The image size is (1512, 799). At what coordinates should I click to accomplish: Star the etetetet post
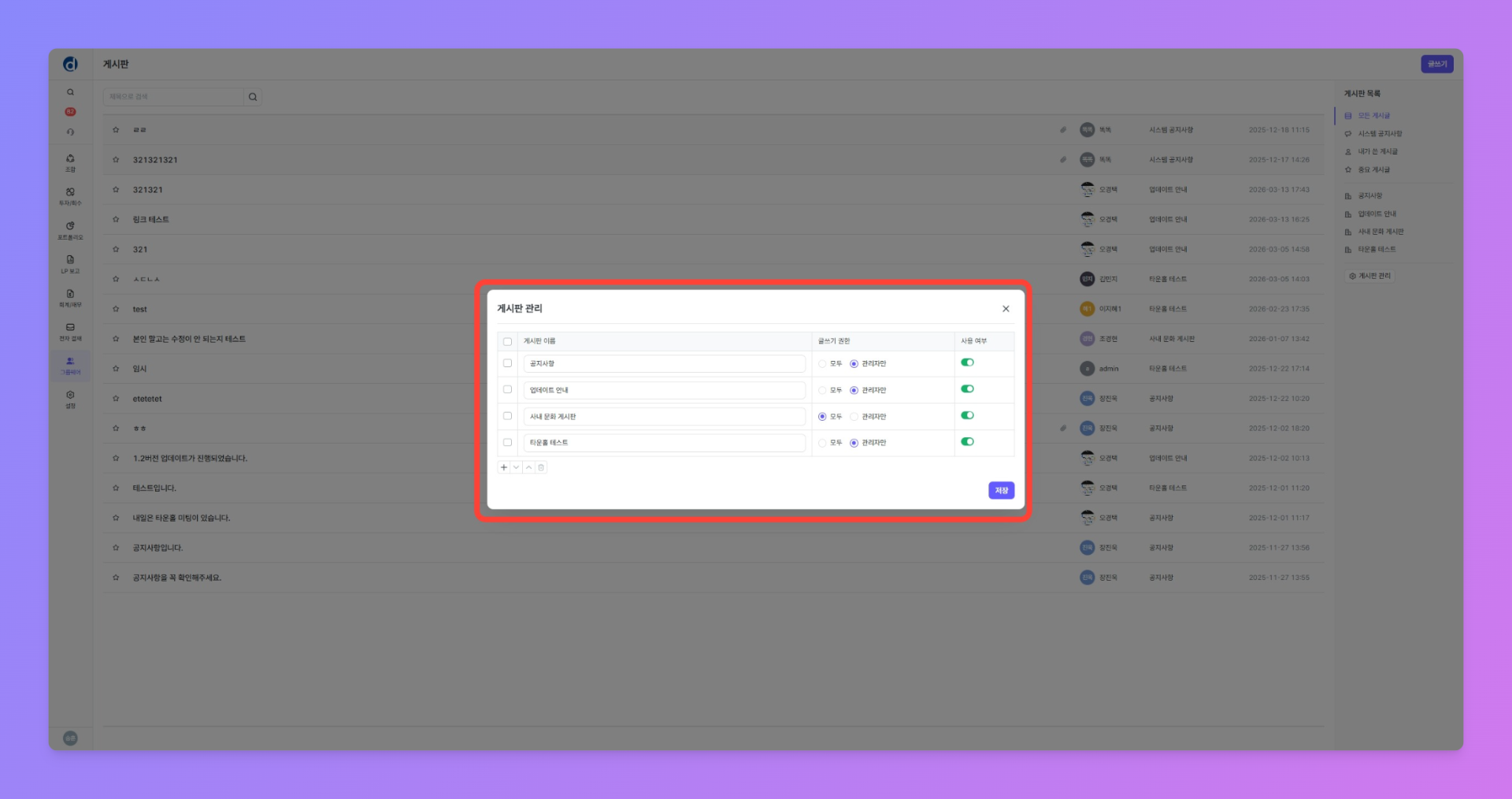tap(116, 398)
